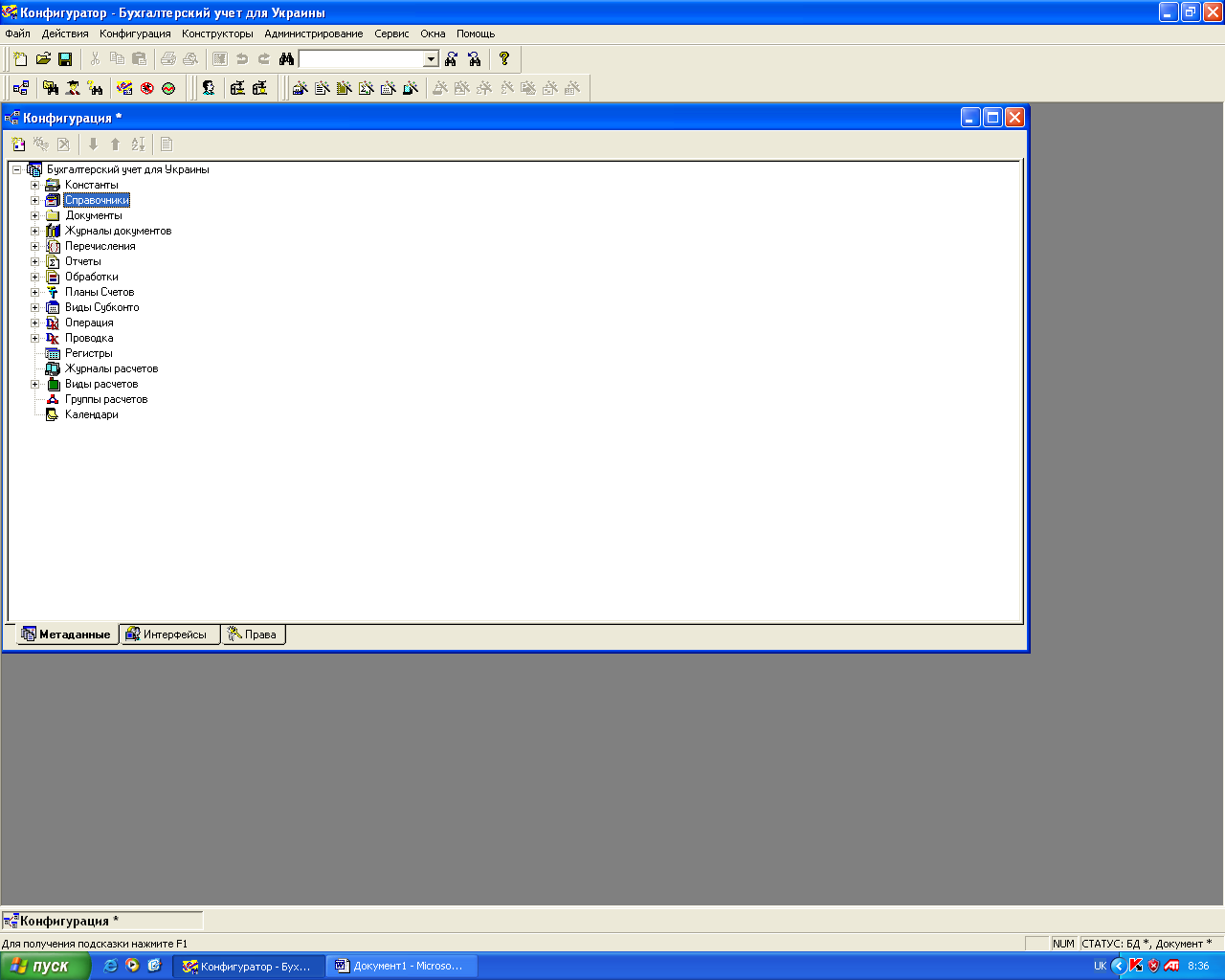The height and width of the screenshot is (980, 1225).
Task: Open the Конфигурация menu
Action: point(135,33)
